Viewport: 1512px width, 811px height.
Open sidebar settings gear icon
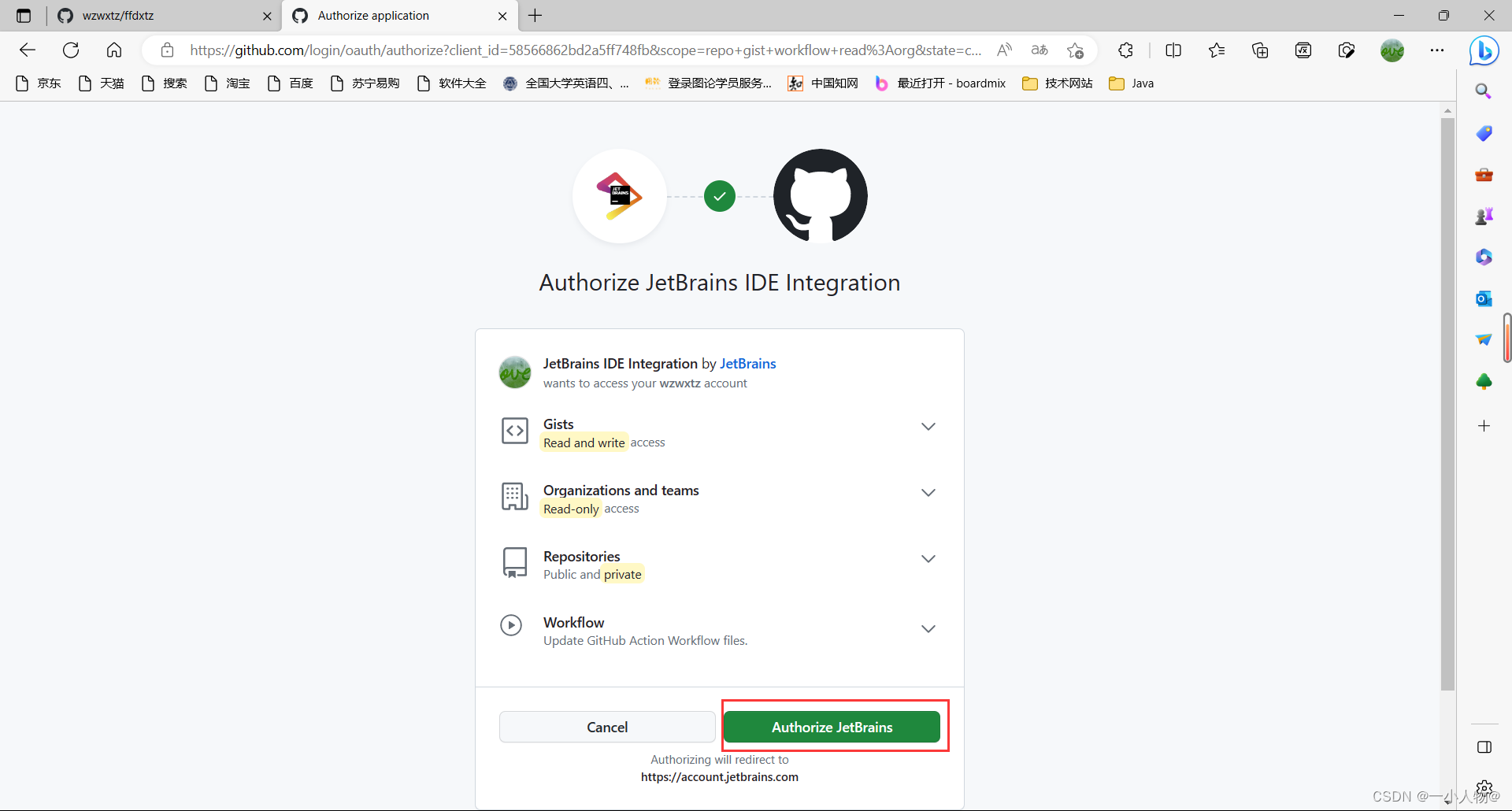[x=1484, y=787]
